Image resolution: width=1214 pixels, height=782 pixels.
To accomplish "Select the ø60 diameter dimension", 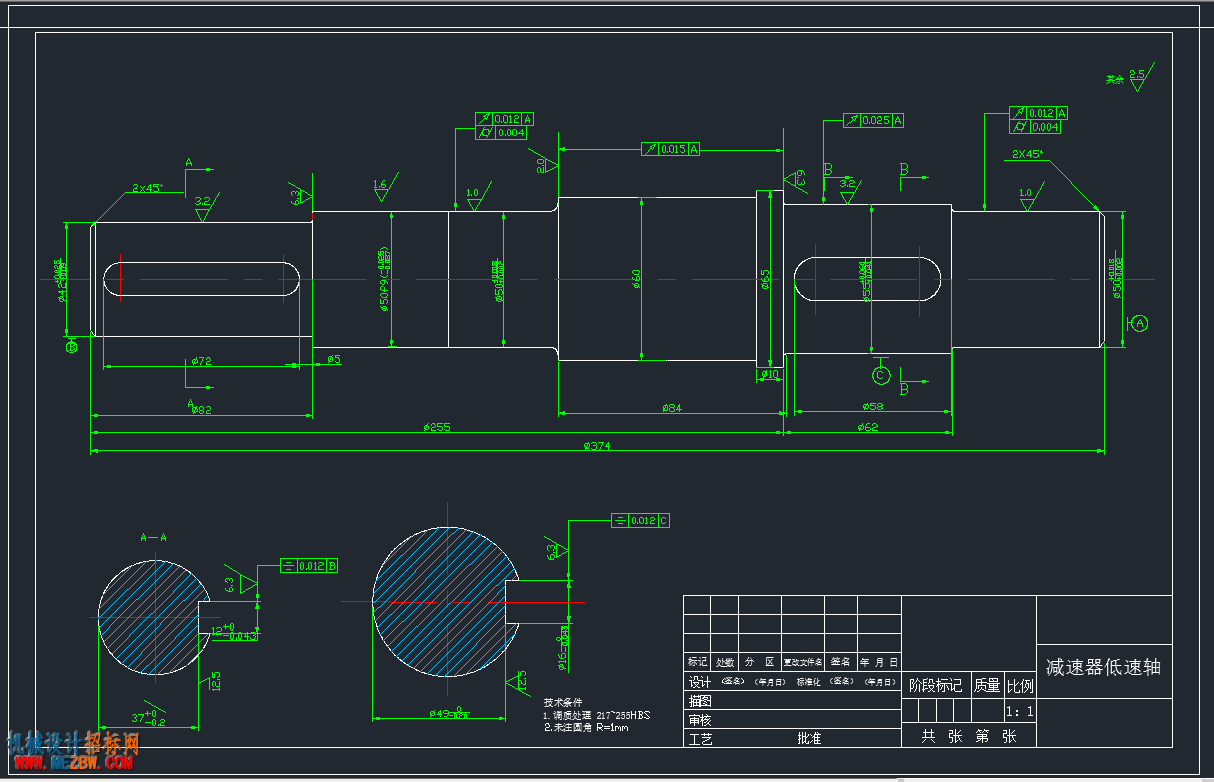I will (636, 279).
